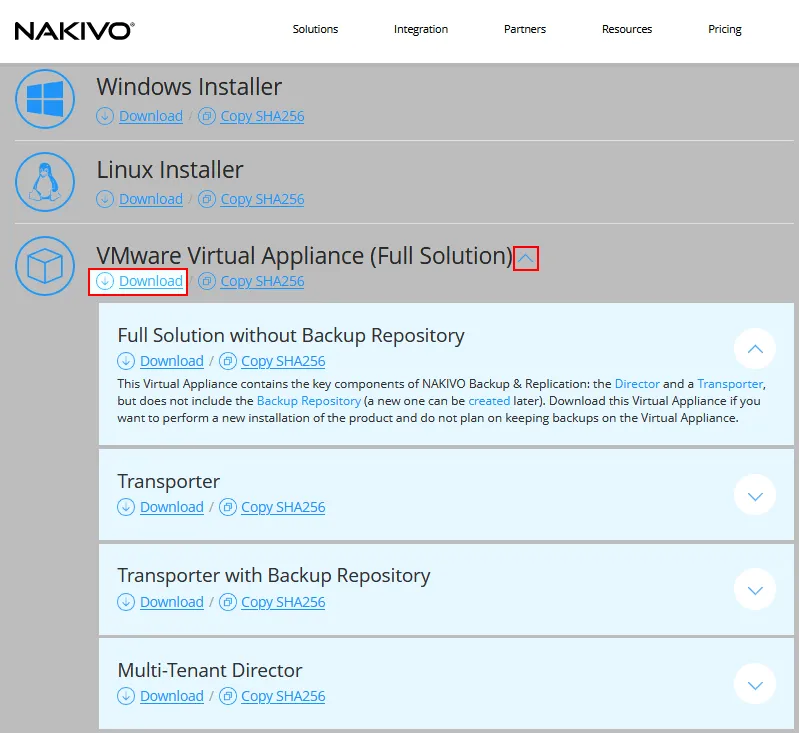Collapse the VMware Virtual Appliance section
Viewport: 799px width, 733px height.
click(x=526, y=259)
